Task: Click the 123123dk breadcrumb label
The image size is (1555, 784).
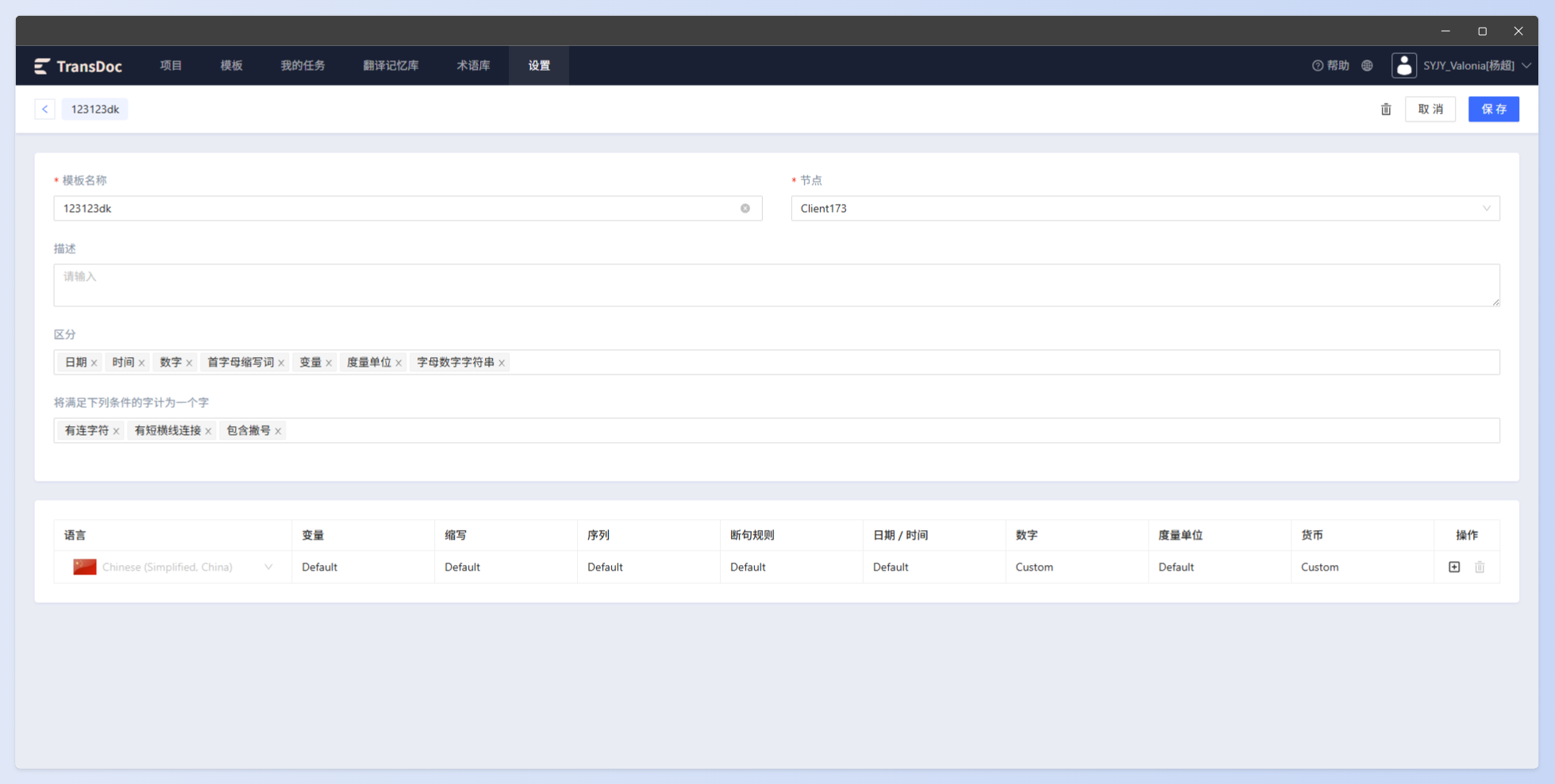Action: [94, 110]
